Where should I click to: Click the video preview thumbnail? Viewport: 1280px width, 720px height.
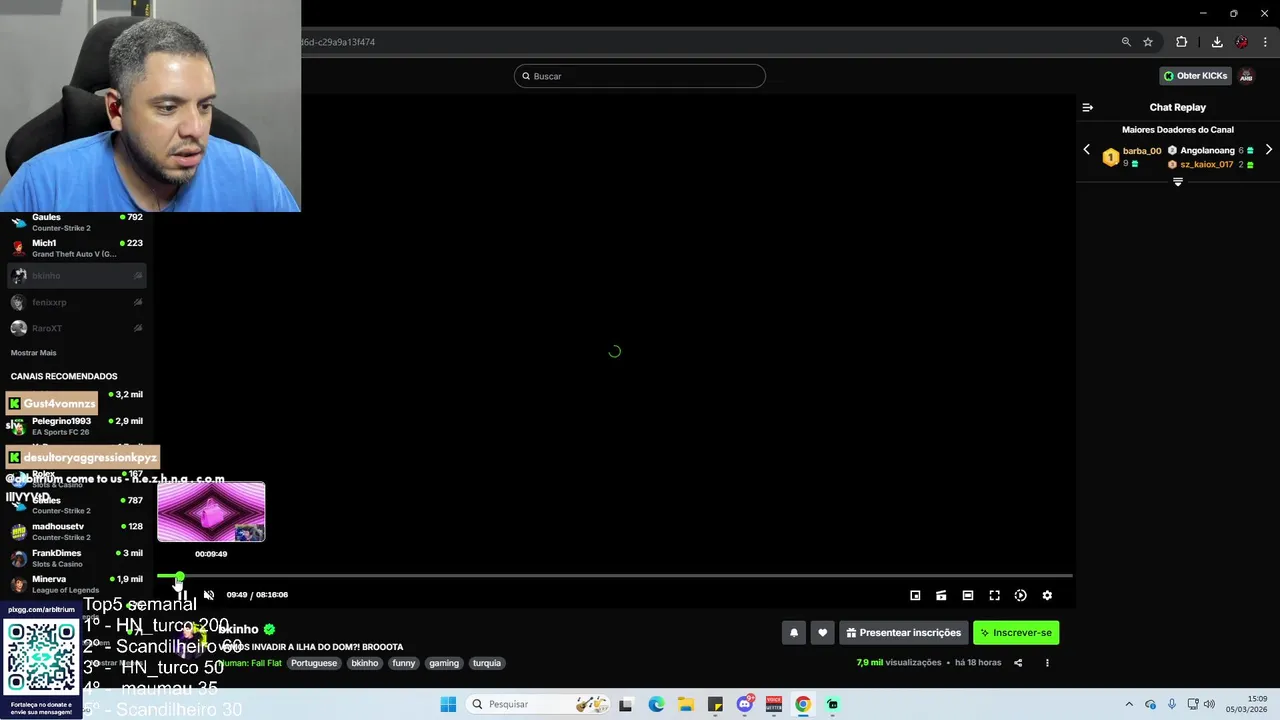[x=211, y=512]
